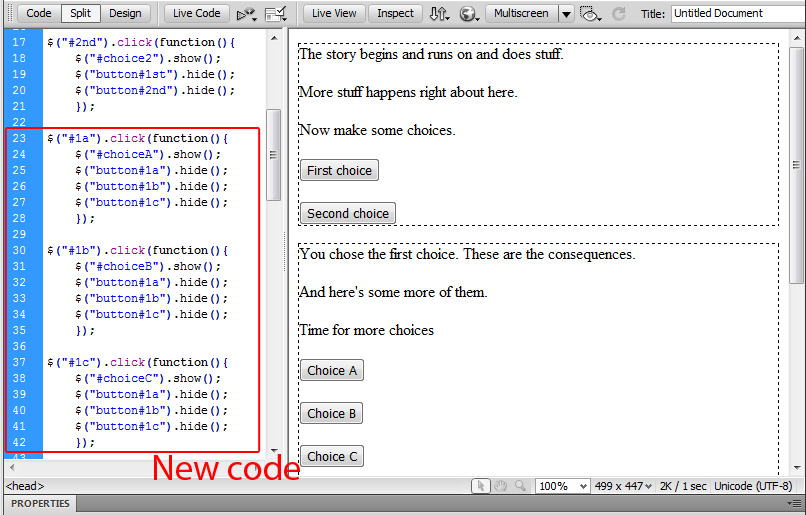Click text 'And here's some more of them.'
This screenshot has width=806, height=515.
pyautogui.click(x=393, y=292)
